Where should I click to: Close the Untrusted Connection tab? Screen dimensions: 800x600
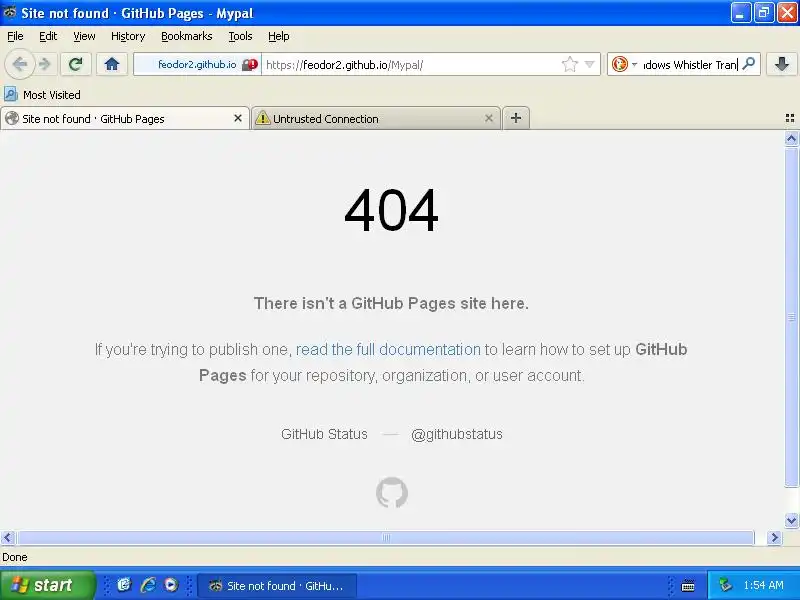[x=489, y=118]
